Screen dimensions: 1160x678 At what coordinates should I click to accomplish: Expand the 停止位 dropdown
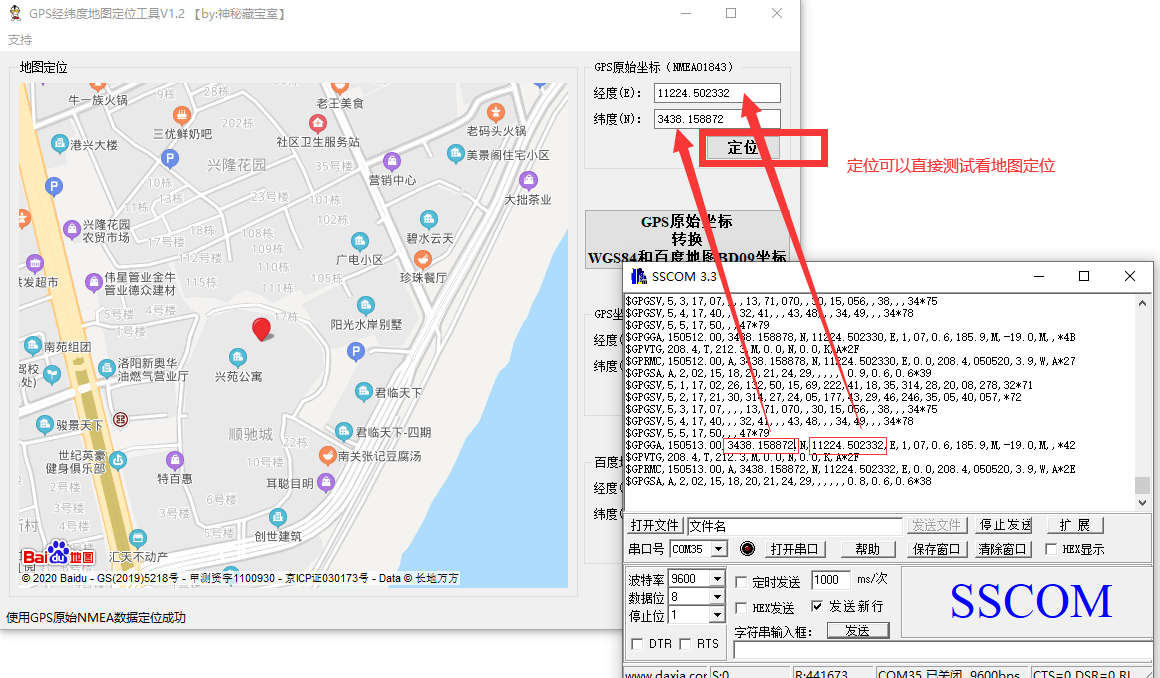pyautogui.click(x=717, y=614)
